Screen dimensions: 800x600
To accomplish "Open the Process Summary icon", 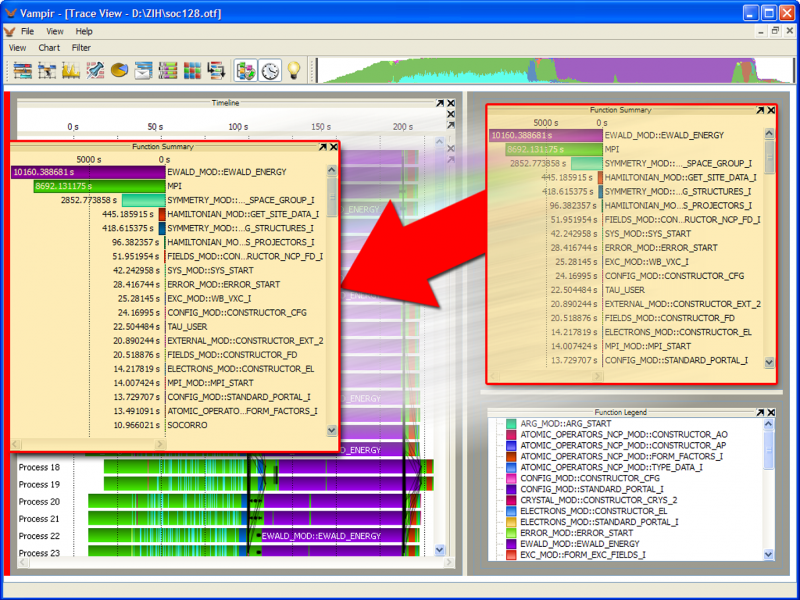I will point(168,70).
